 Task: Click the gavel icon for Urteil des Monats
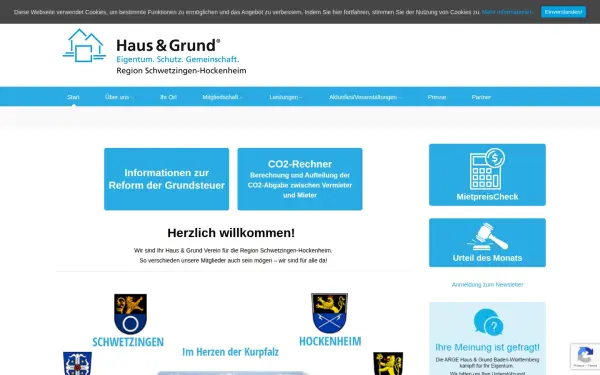[x=487, y=237]
